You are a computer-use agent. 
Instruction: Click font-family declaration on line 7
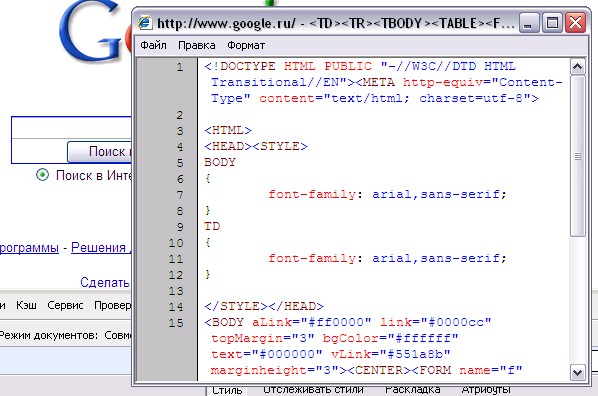click(387, 195)
